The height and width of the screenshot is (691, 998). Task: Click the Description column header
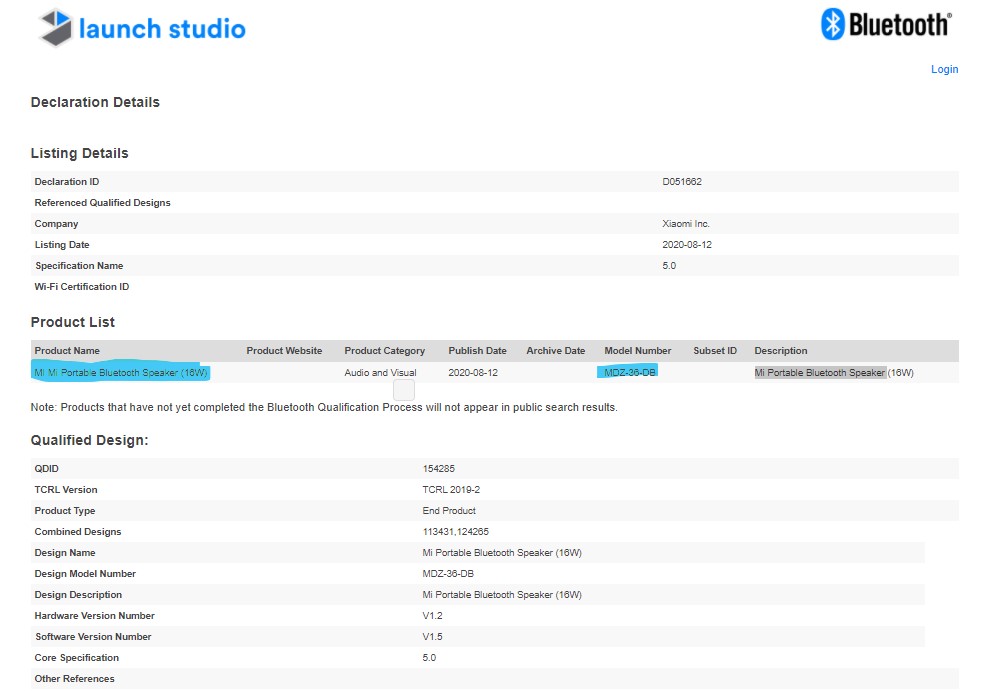point(780,351)
